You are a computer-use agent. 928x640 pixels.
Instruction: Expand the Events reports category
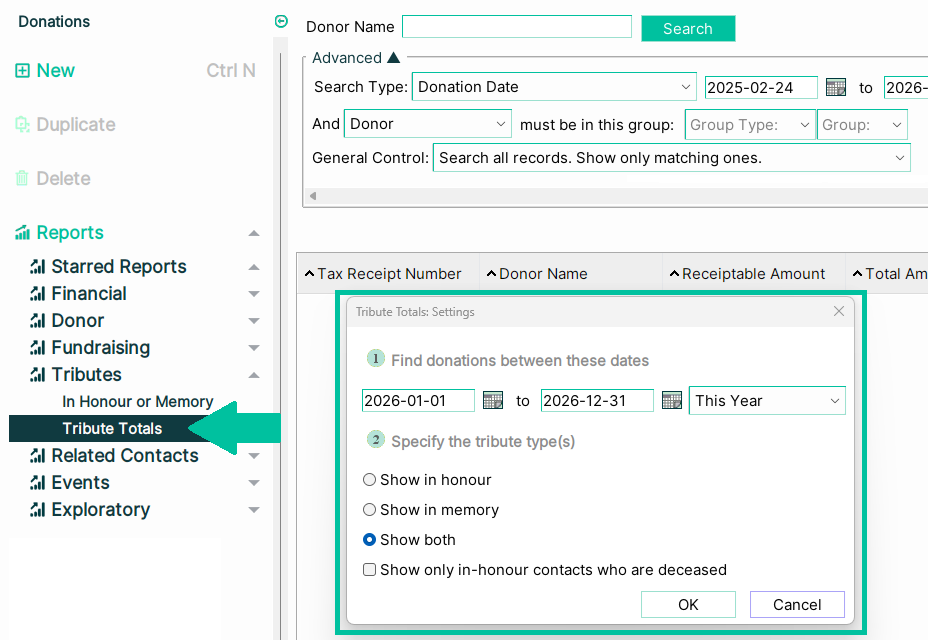254,483
